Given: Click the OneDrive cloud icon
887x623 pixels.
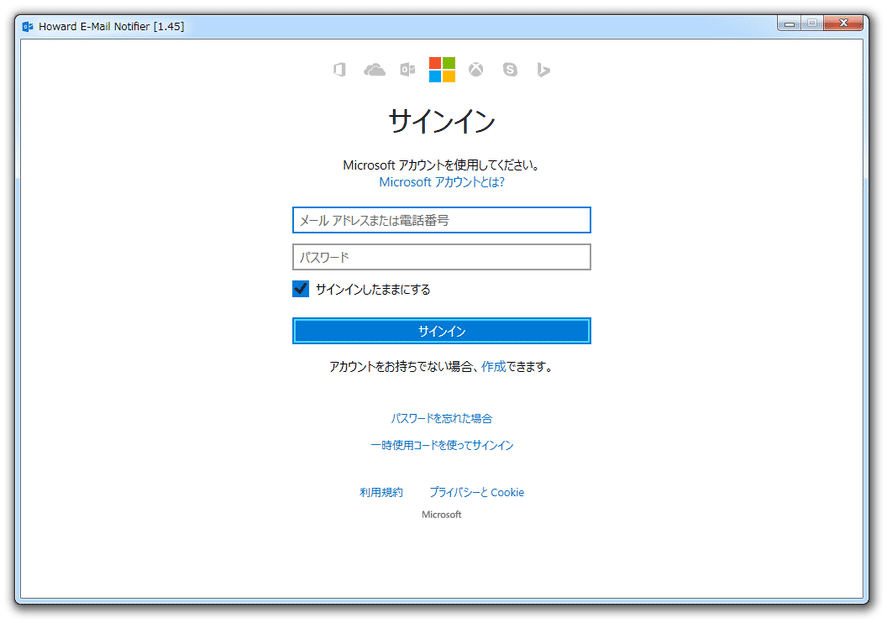Looking at the screenshot, I should [374, 70].
